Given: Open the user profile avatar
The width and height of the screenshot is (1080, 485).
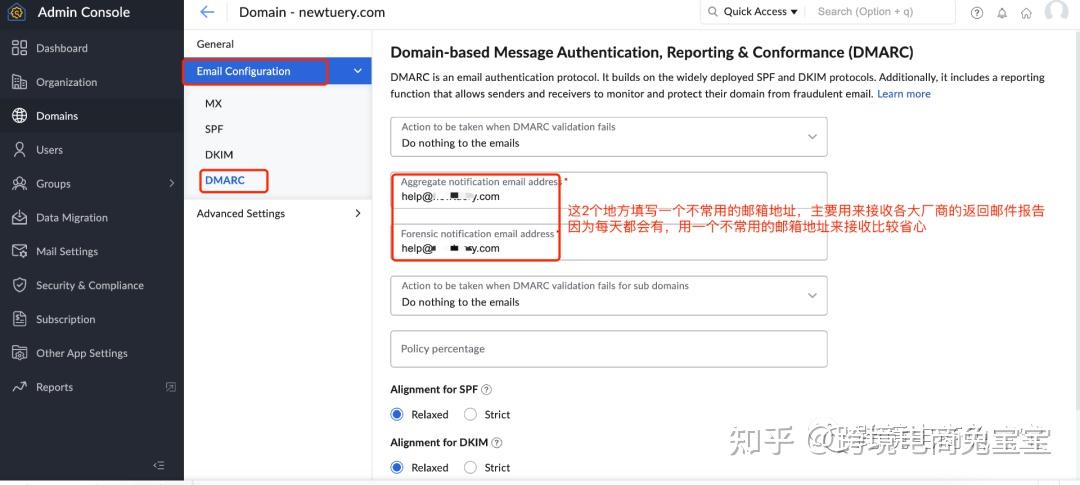Looking at the screenshot, I should (x=1056, y=11).
